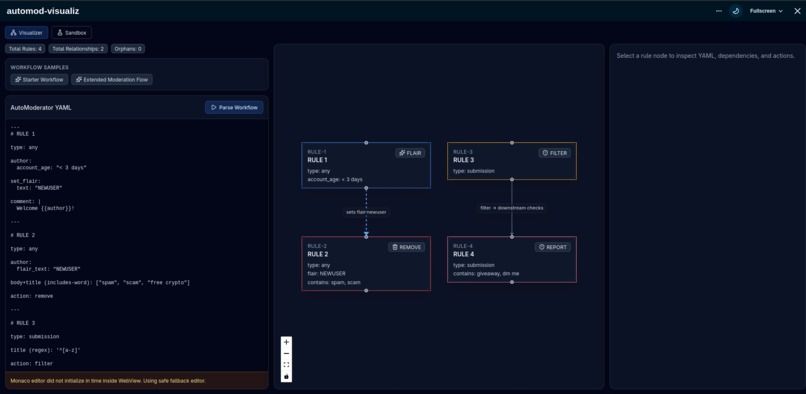Click the 'filter > downstream checks' edge label

[x=512, y=208]
